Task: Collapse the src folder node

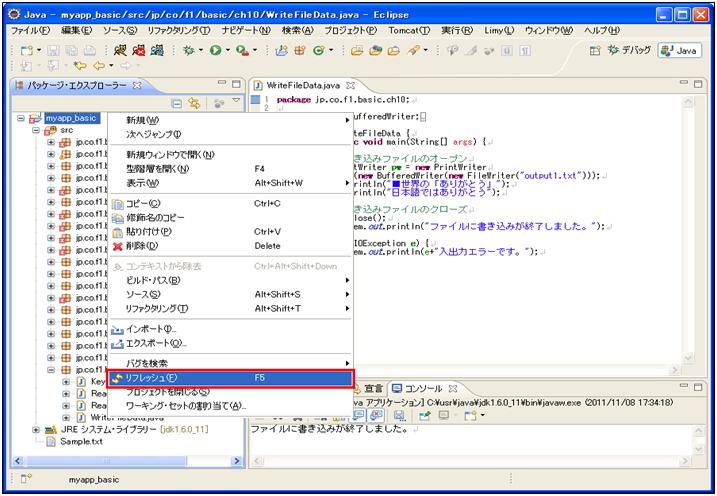Action: (x=36, y=130)
